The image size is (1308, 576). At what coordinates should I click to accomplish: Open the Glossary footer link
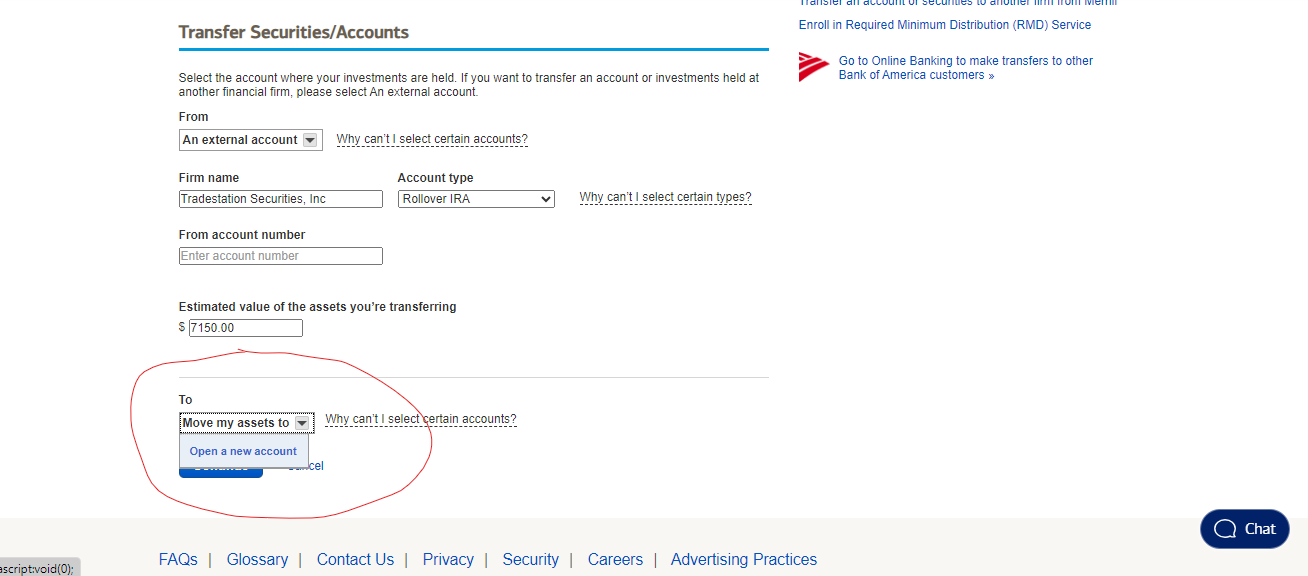coord(257,560)
